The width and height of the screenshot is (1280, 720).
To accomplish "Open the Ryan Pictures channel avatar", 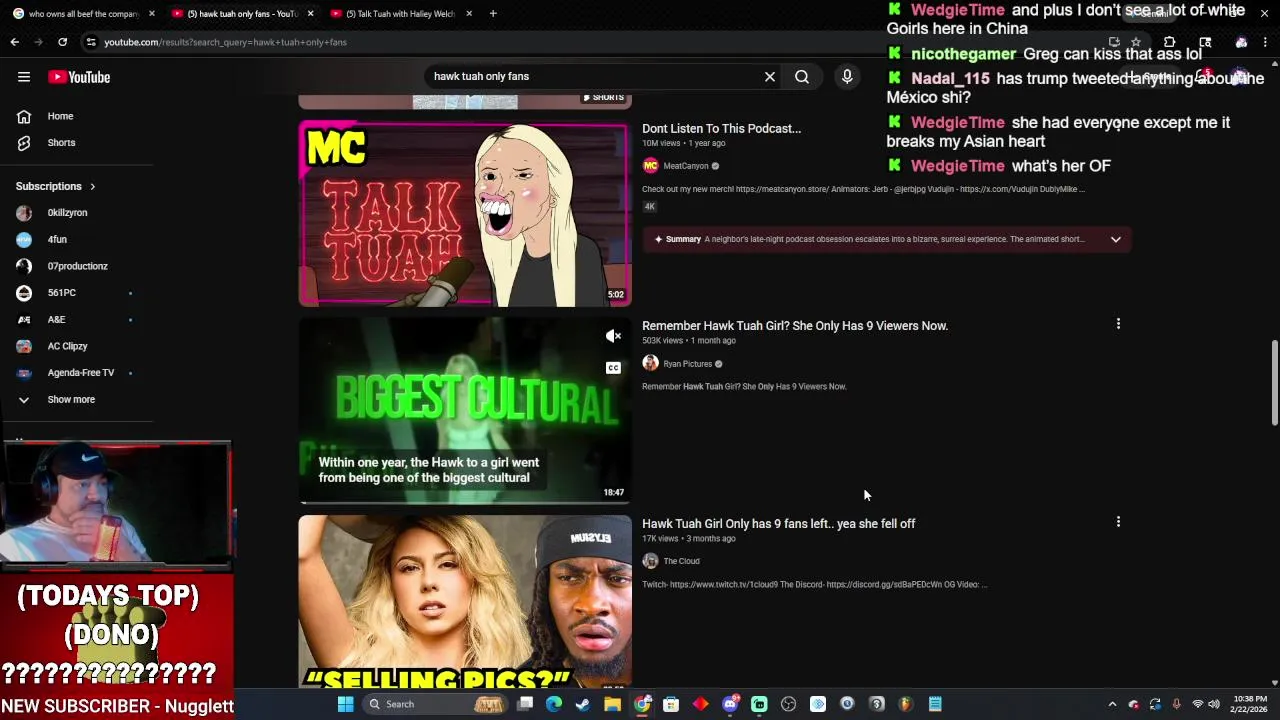I will pyautogui.click(x=650, y=364).
